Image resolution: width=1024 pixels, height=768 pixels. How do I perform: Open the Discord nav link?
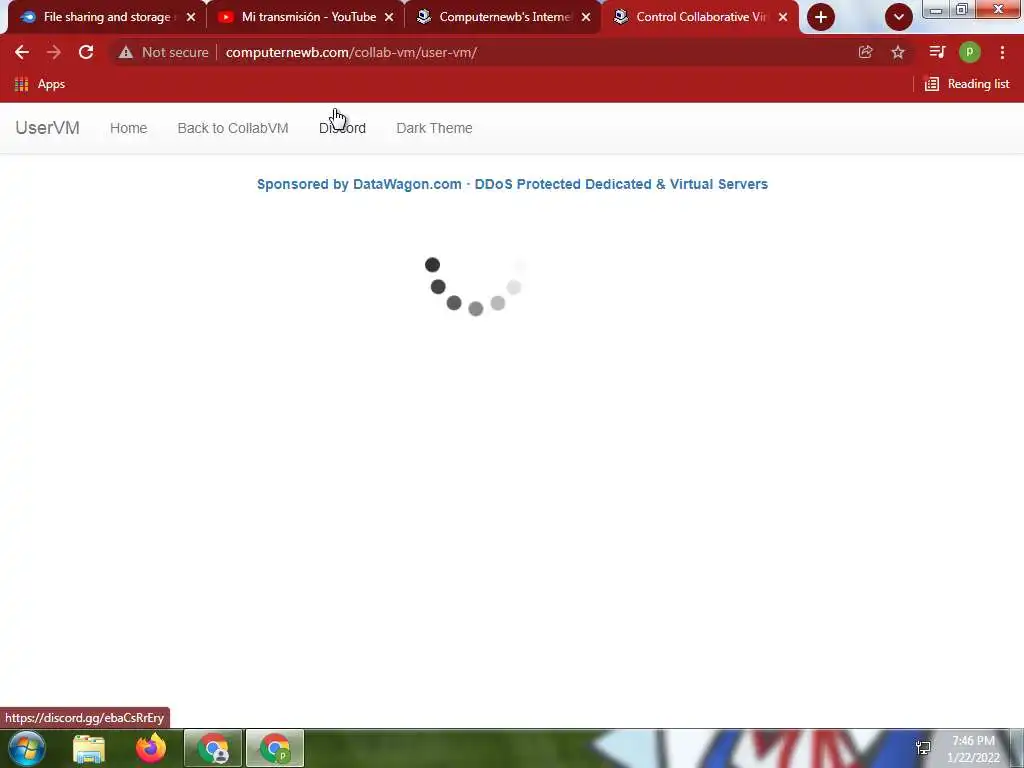point(342,128)
